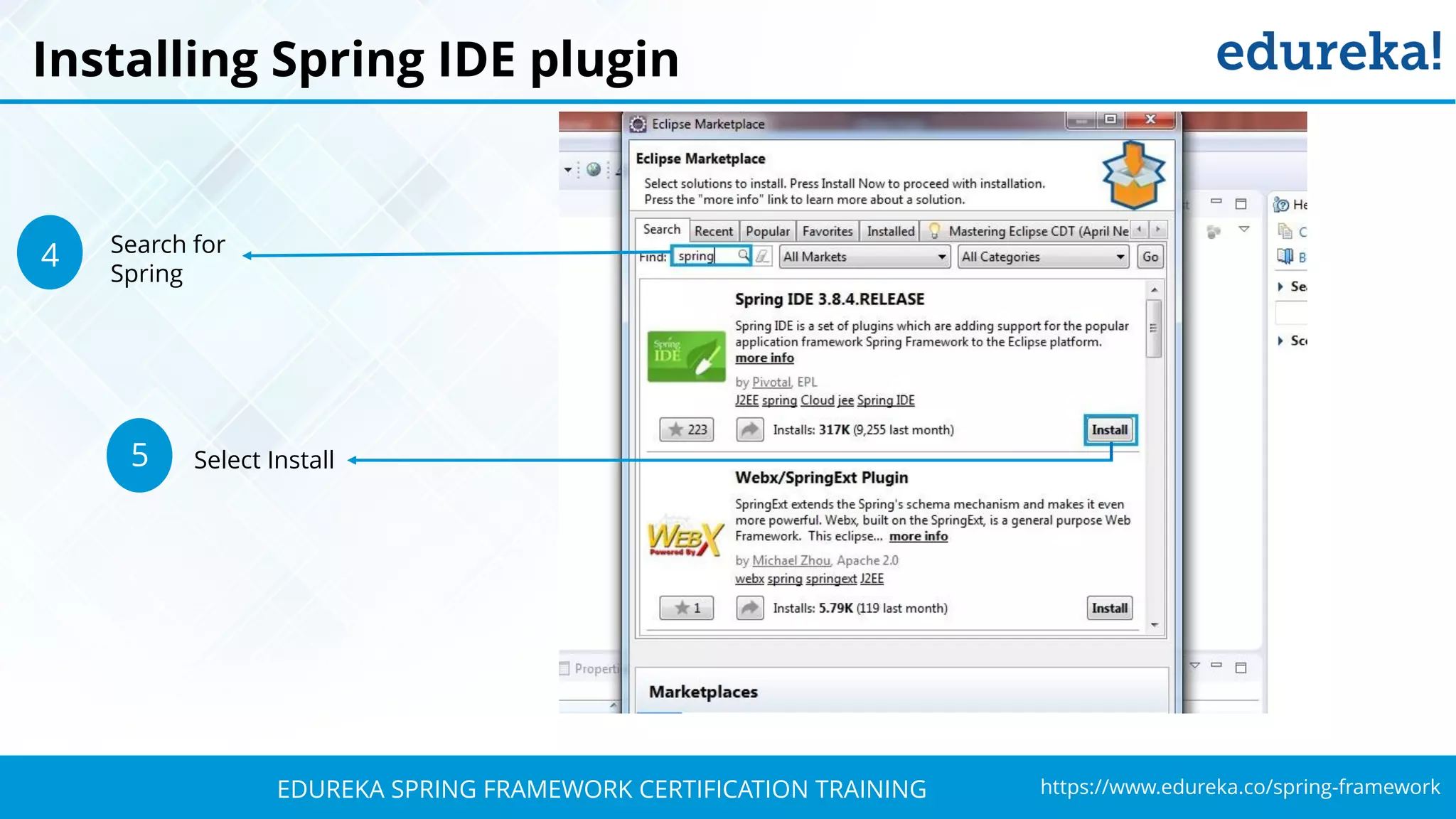
Task: Open the All Markets dropdown
Action: [x=864, y=257]
